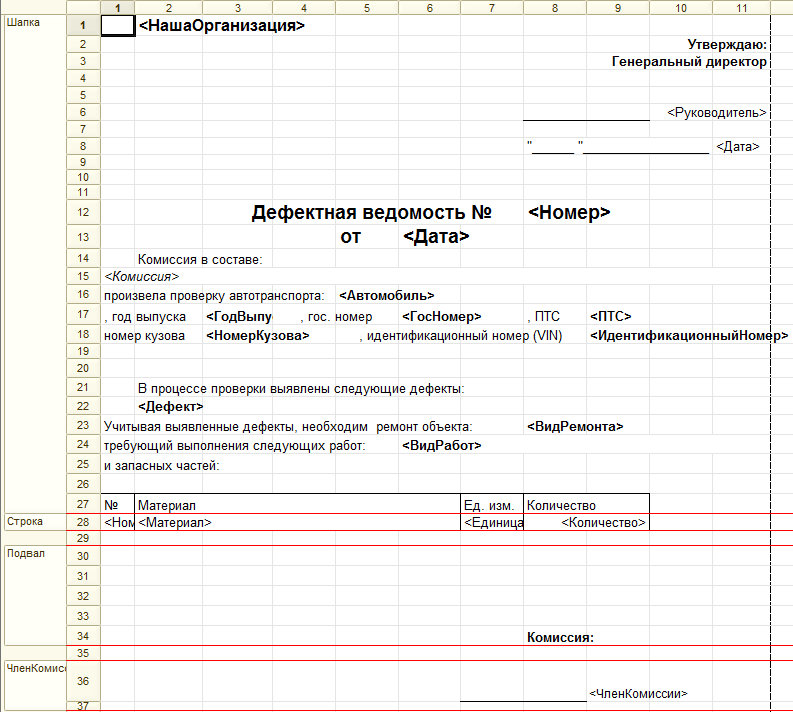
Task: Select the <Ном parameter in row 28
Action: point(118,522)
